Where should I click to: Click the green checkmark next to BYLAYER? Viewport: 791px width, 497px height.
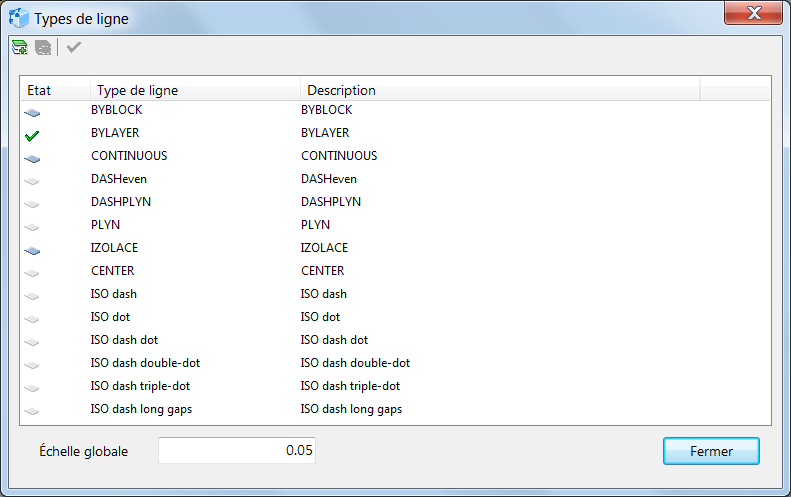(32, 135)
